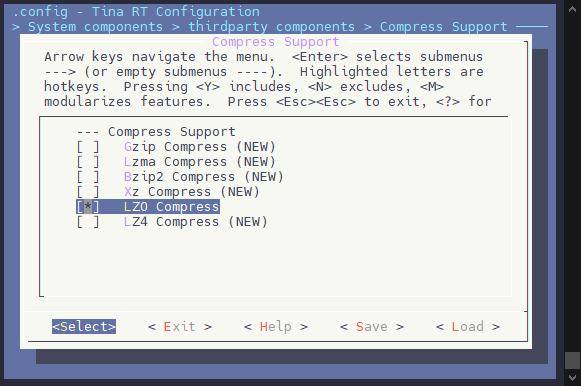Click thirdparty components in breadcrumb path

[272, 27]
